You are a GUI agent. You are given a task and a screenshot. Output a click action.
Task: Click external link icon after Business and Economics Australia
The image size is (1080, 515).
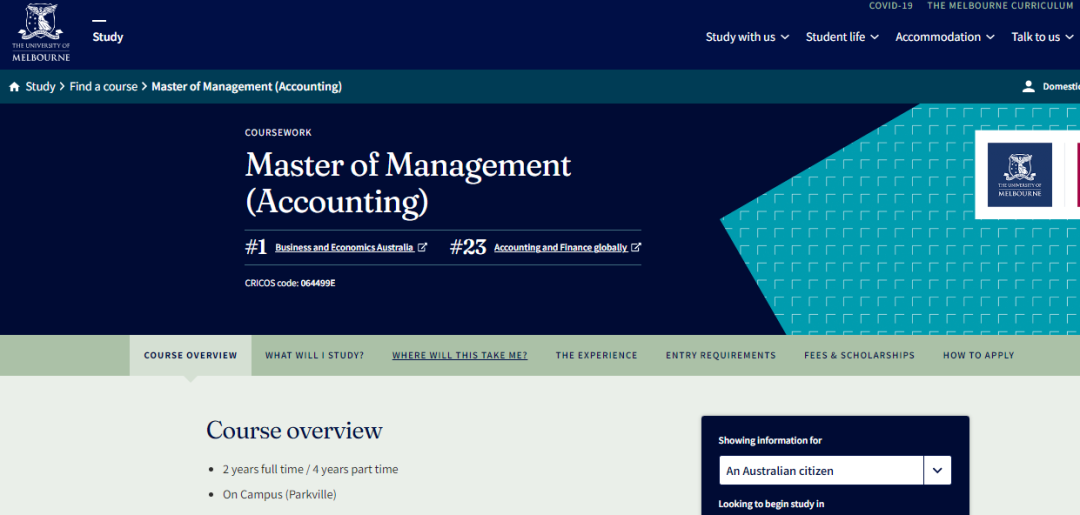422,248
